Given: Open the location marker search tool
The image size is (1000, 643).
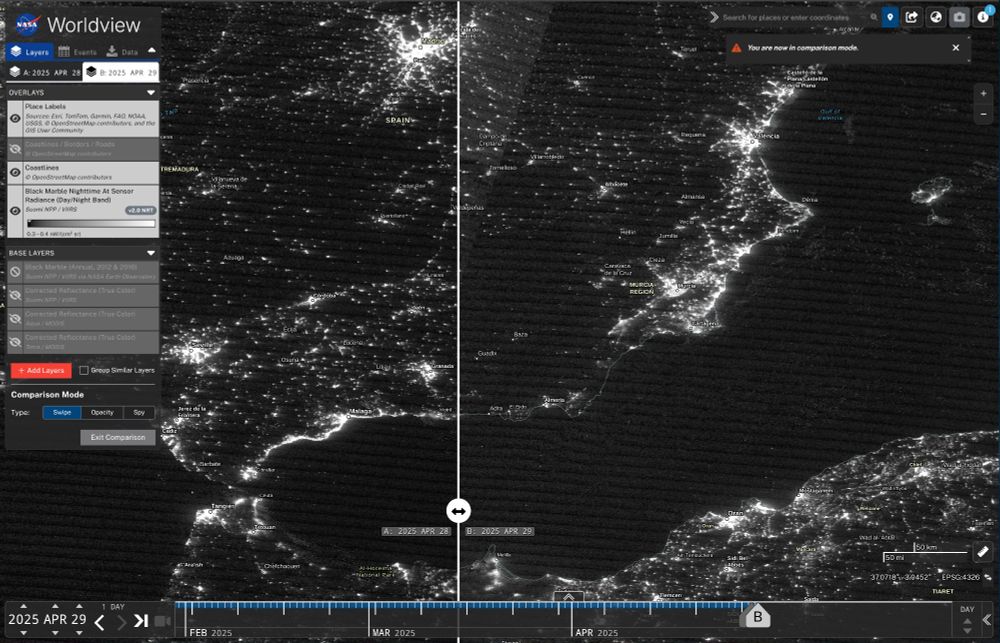Looking at the screenshot, I should coord(890,17).
